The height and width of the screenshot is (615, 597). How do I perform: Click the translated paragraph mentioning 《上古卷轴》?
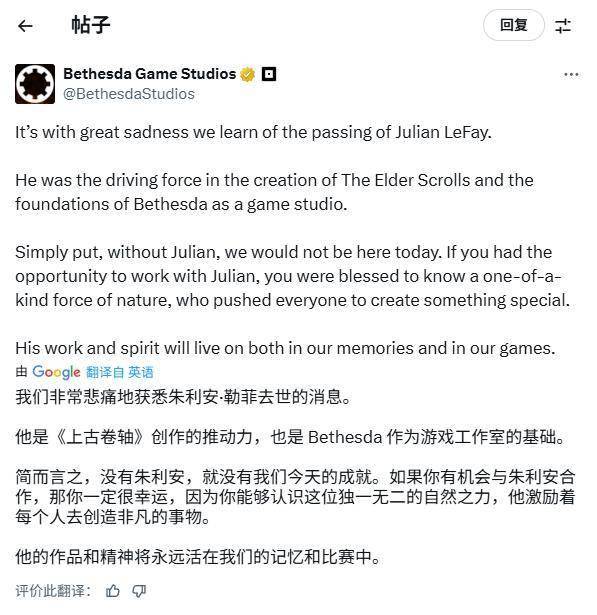point(290,437)
